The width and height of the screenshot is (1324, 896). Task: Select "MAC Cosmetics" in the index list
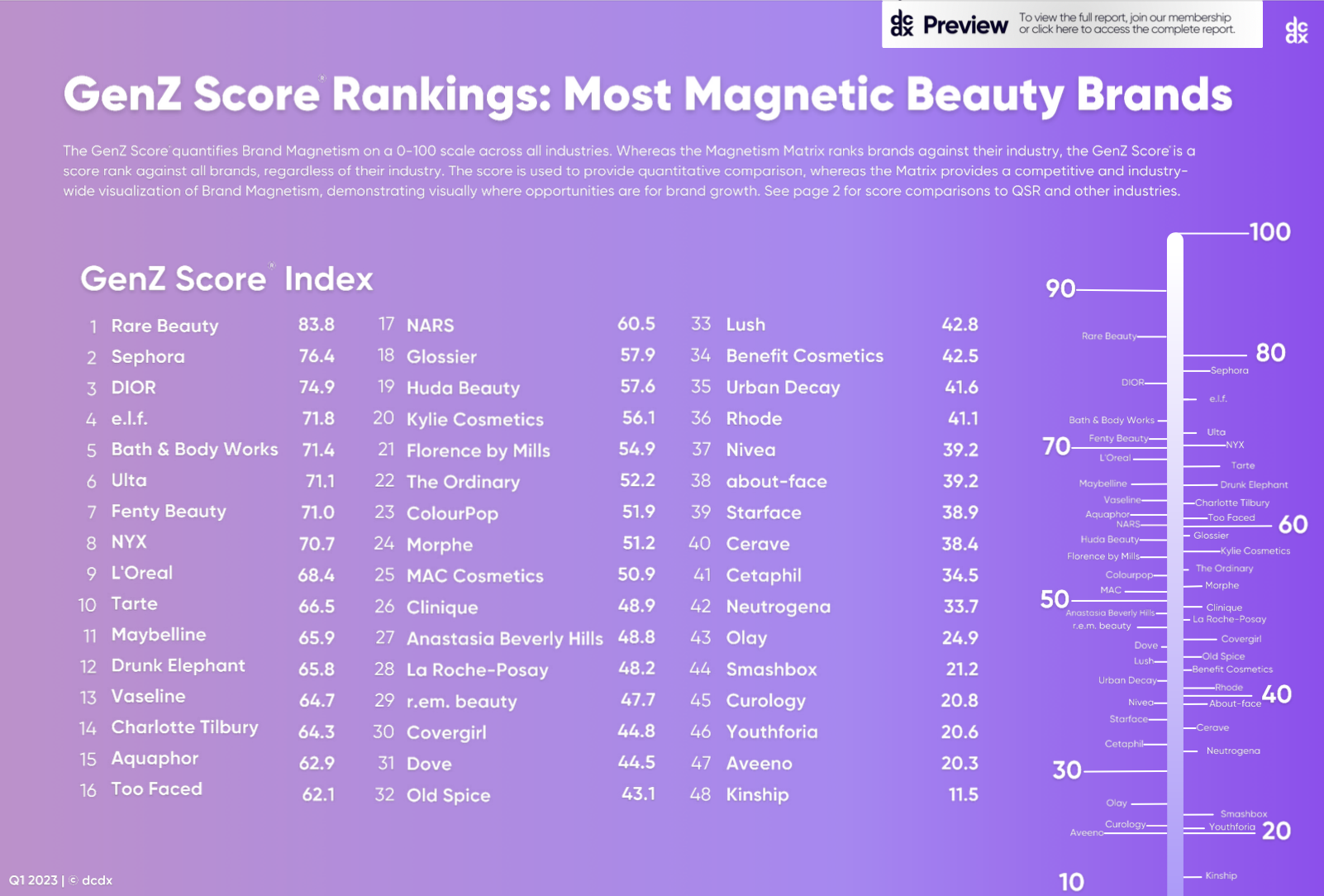(x=475, y=576)
